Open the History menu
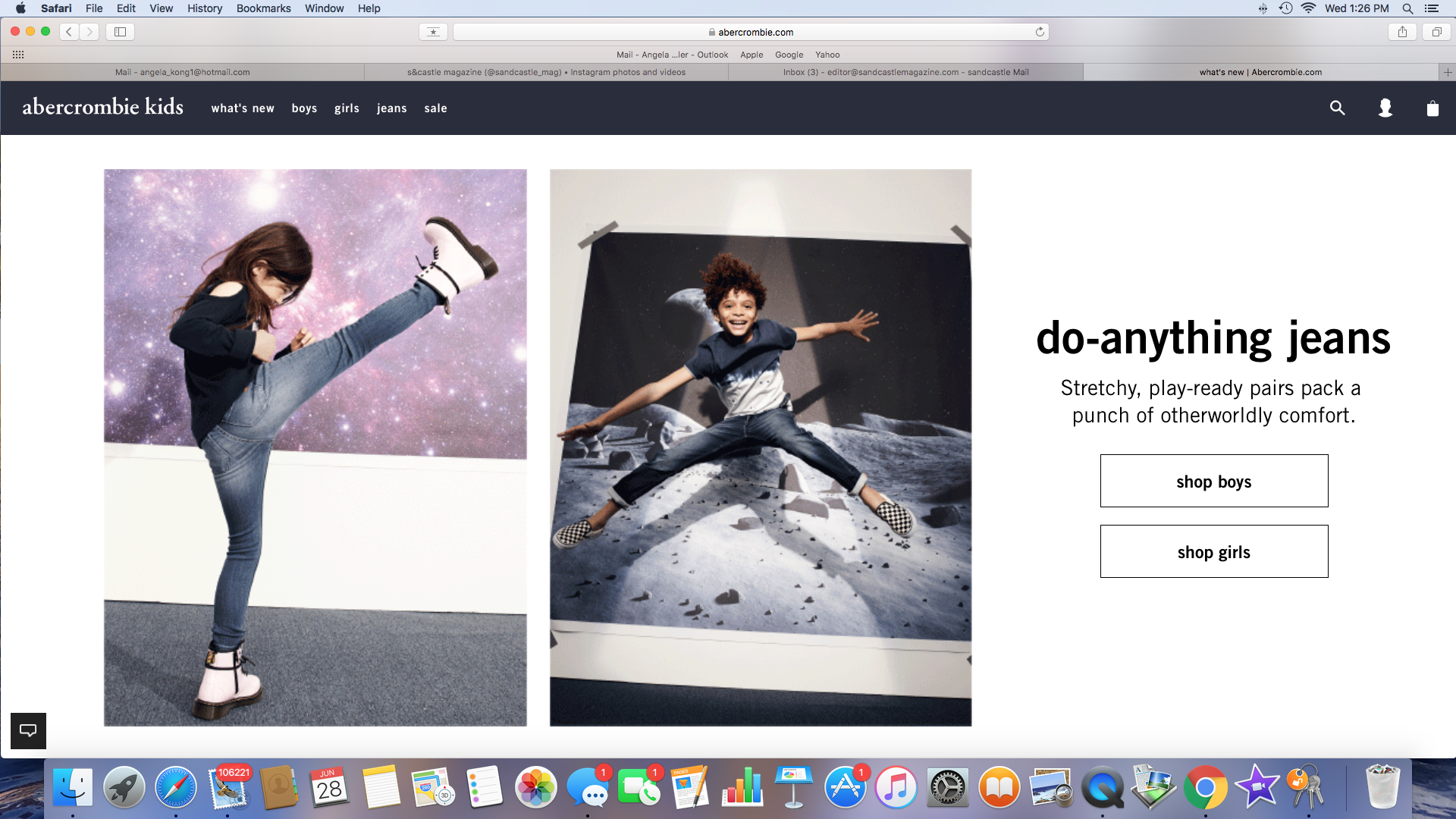Image resolution: width=1456 pixels, height=819 pixels. click(x=205, y=8)
